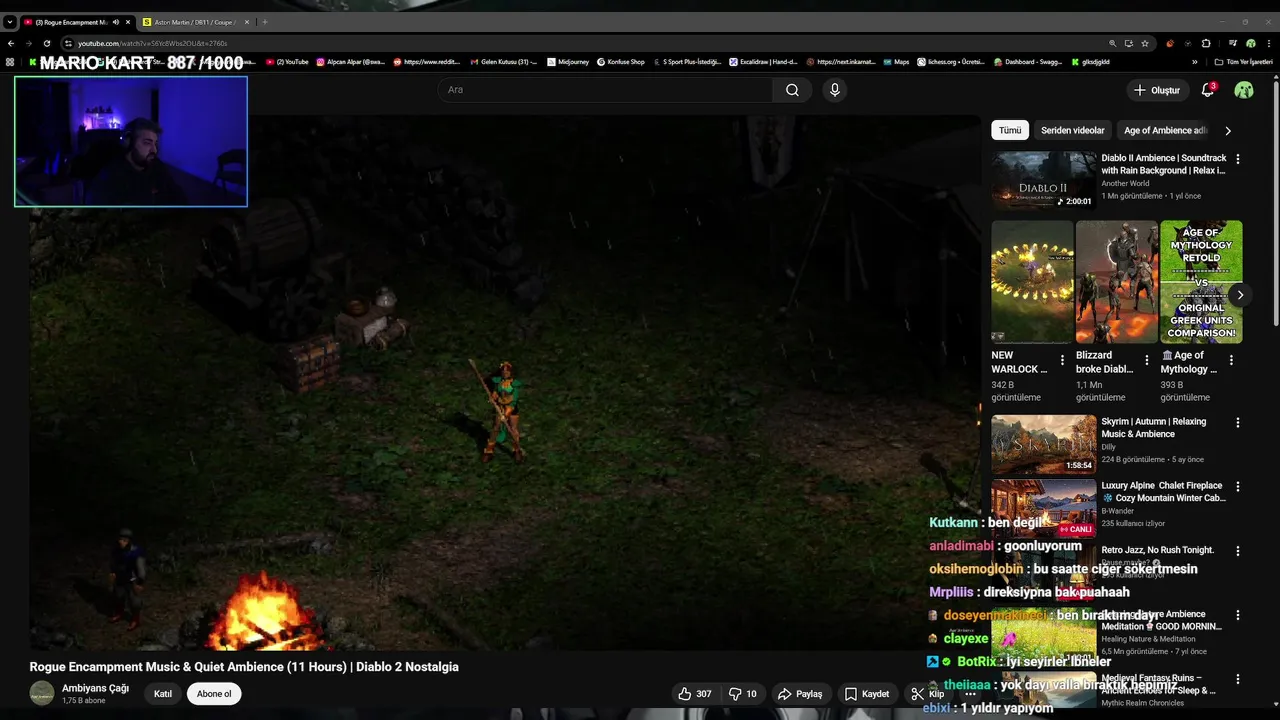
Task: Select the Seriden videolar filter chip
Action: pyautogui.click(x=1072, y=130)
